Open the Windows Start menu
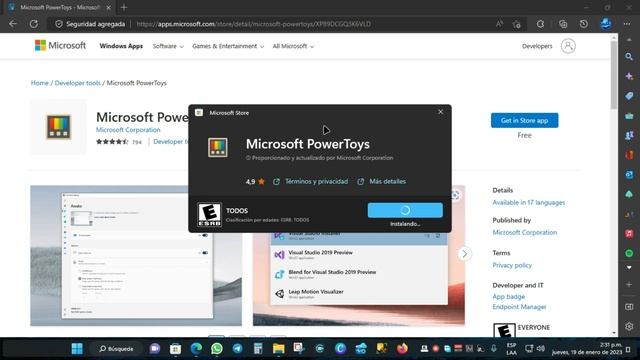Screen dimensions: 640x360 [77, 349]
